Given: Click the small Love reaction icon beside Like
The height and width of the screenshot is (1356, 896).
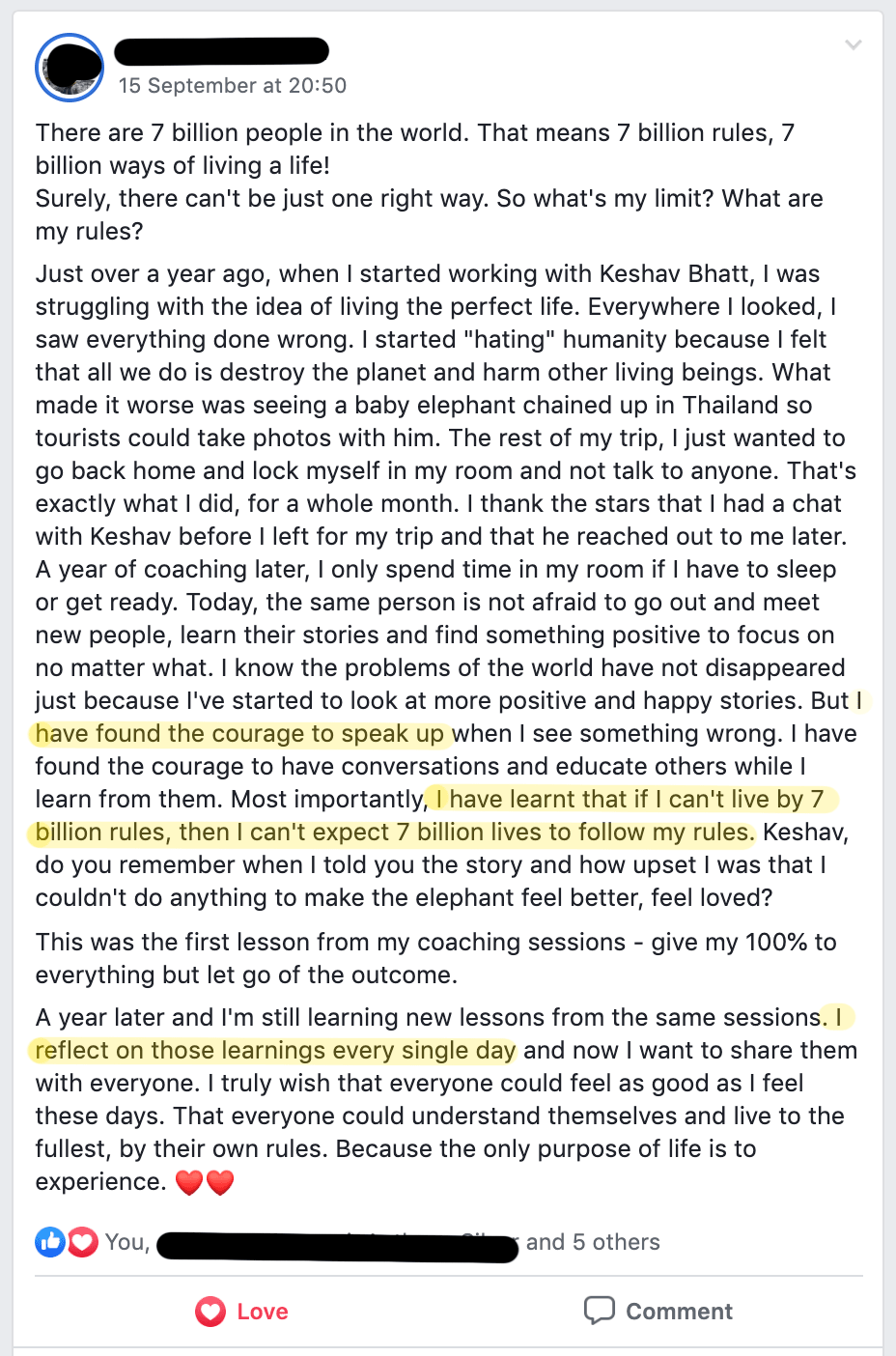Looking at the screenshot, I should (83, 1242).
